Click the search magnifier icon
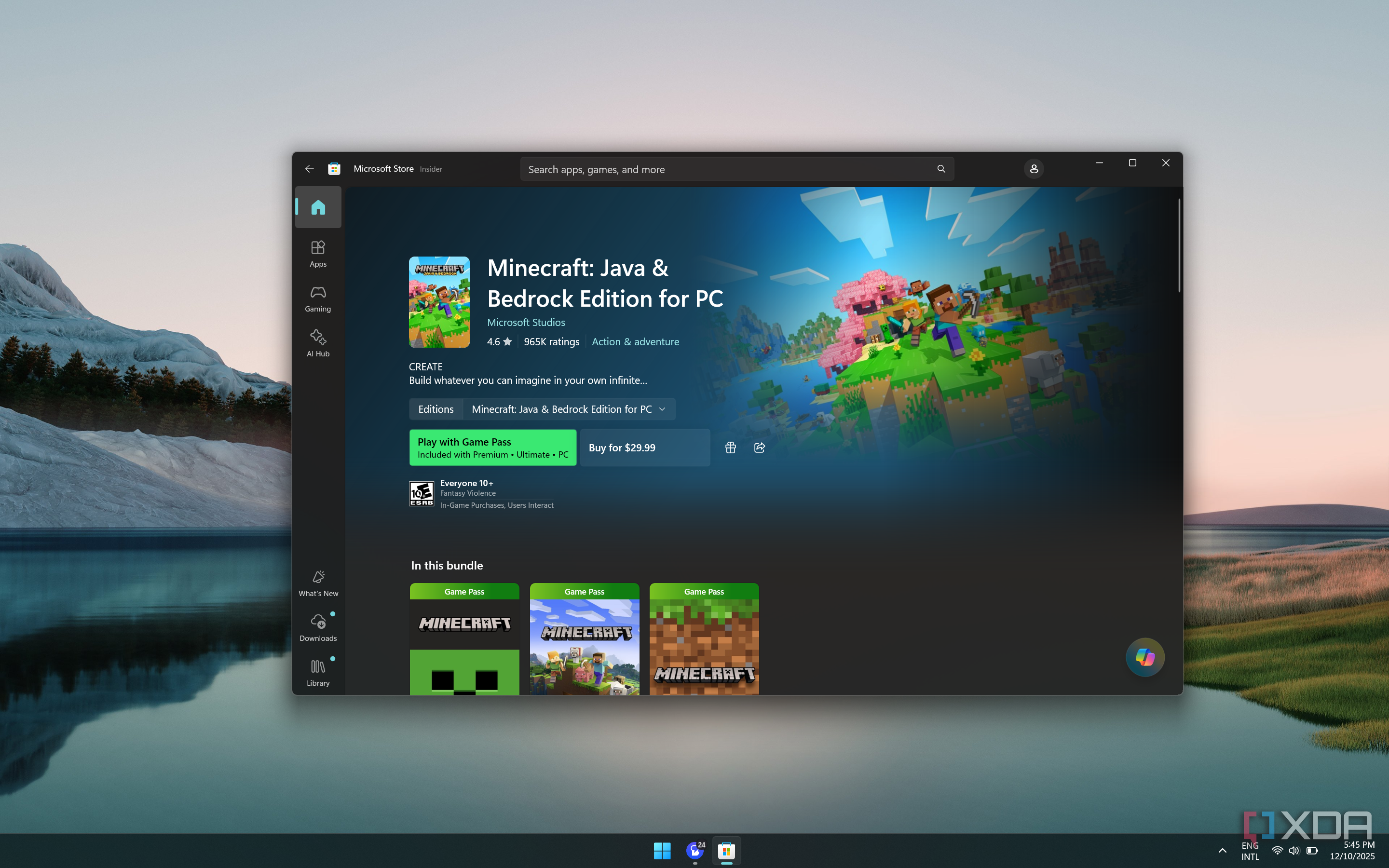Image resolution: width=1389 pixels, height=868 pixels. click(x=941, y=169)
